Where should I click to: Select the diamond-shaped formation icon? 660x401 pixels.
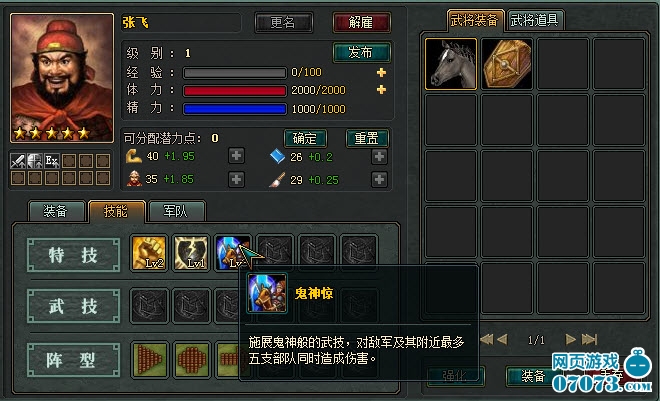pos(192,359)
